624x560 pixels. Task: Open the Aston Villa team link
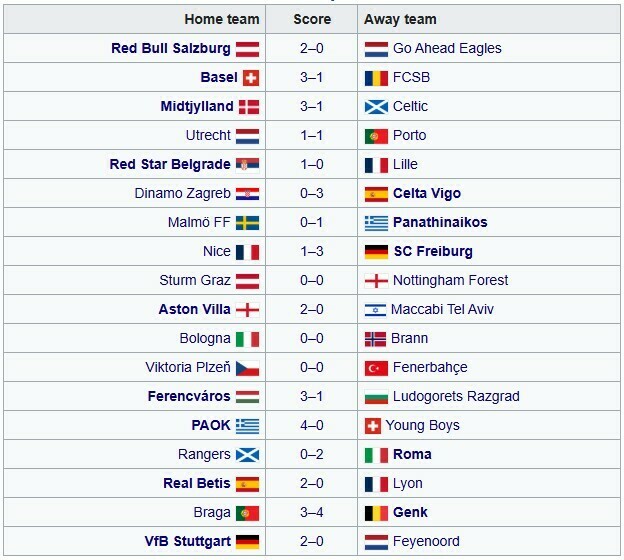194,309
